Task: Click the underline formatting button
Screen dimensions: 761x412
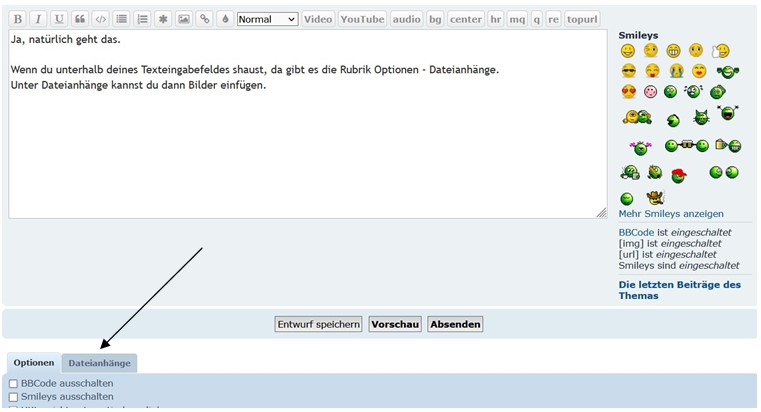Action: (x=59, y=19)
